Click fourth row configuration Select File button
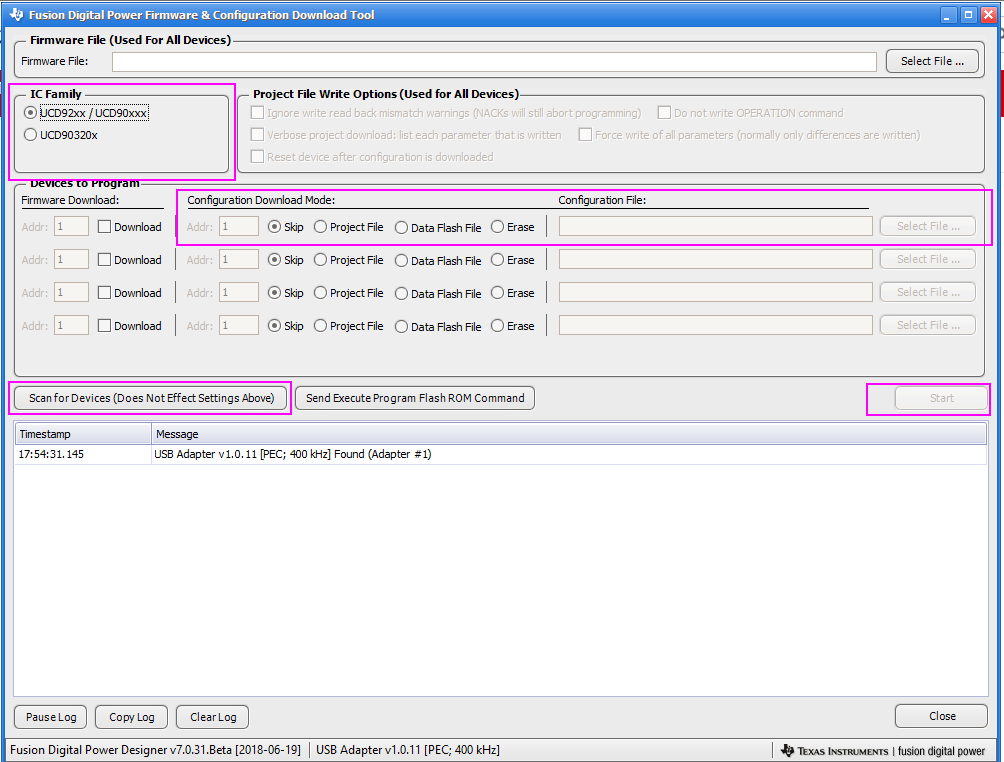 coord(928,325)
